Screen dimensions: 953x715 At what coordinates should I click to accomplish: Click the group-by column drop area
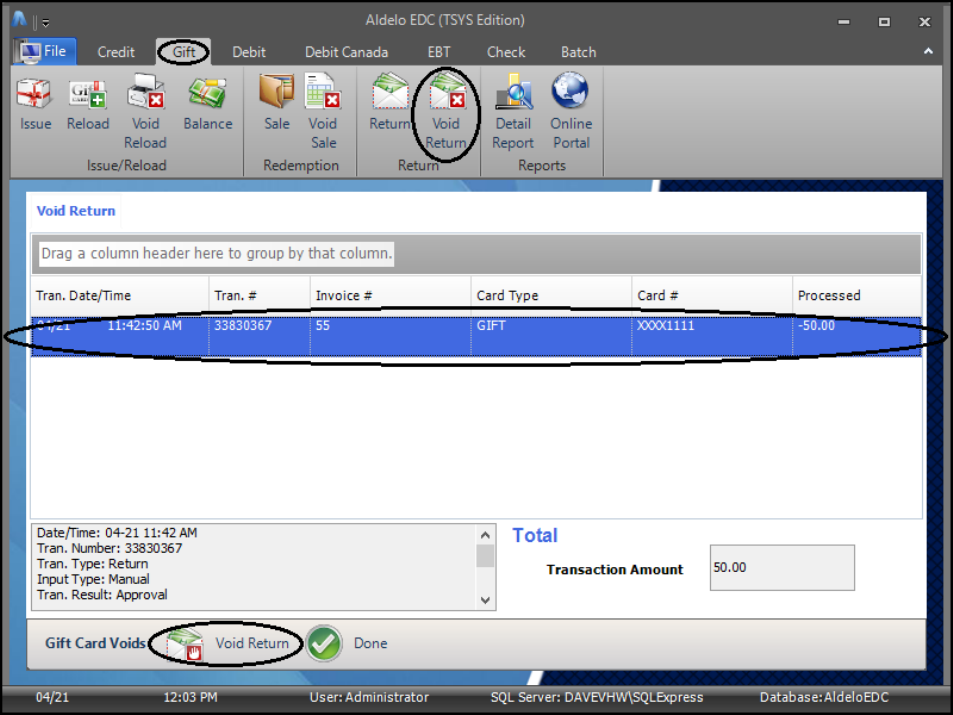476,254
